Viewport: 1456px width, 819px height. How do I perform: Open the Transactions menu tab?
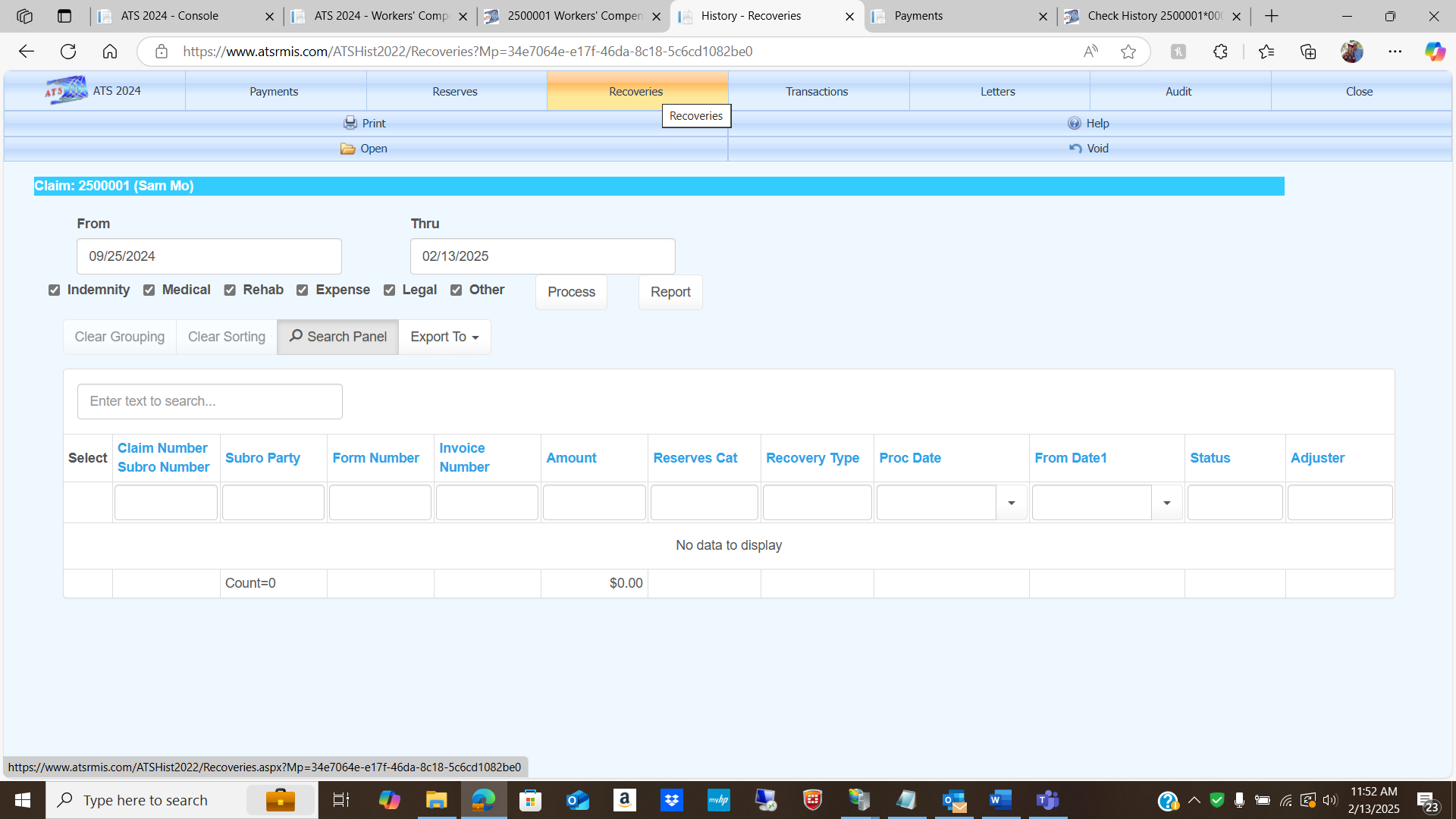click(817, 91)
